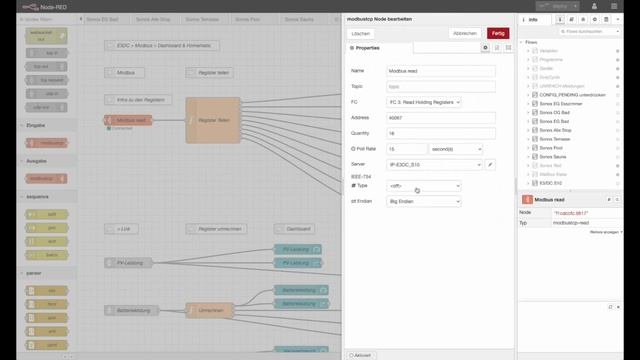
Task: Switch to the Sonos Pool workspace tab
Action: coord(247,19)
